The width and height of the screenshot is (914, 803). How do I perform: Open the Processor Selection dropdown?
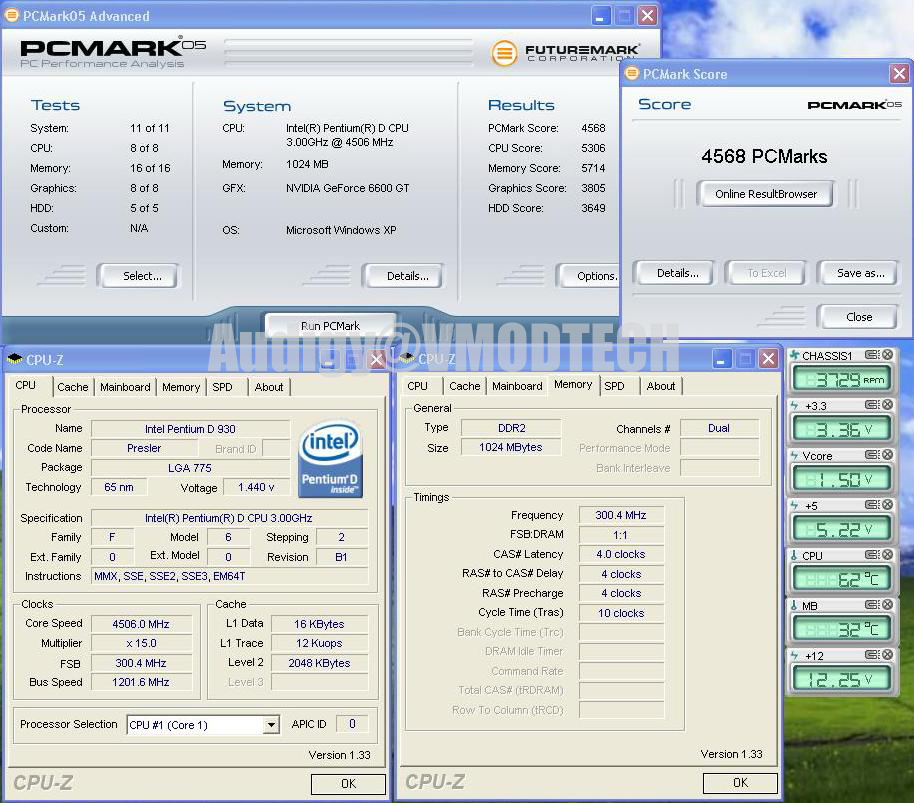tap(271, 725)
